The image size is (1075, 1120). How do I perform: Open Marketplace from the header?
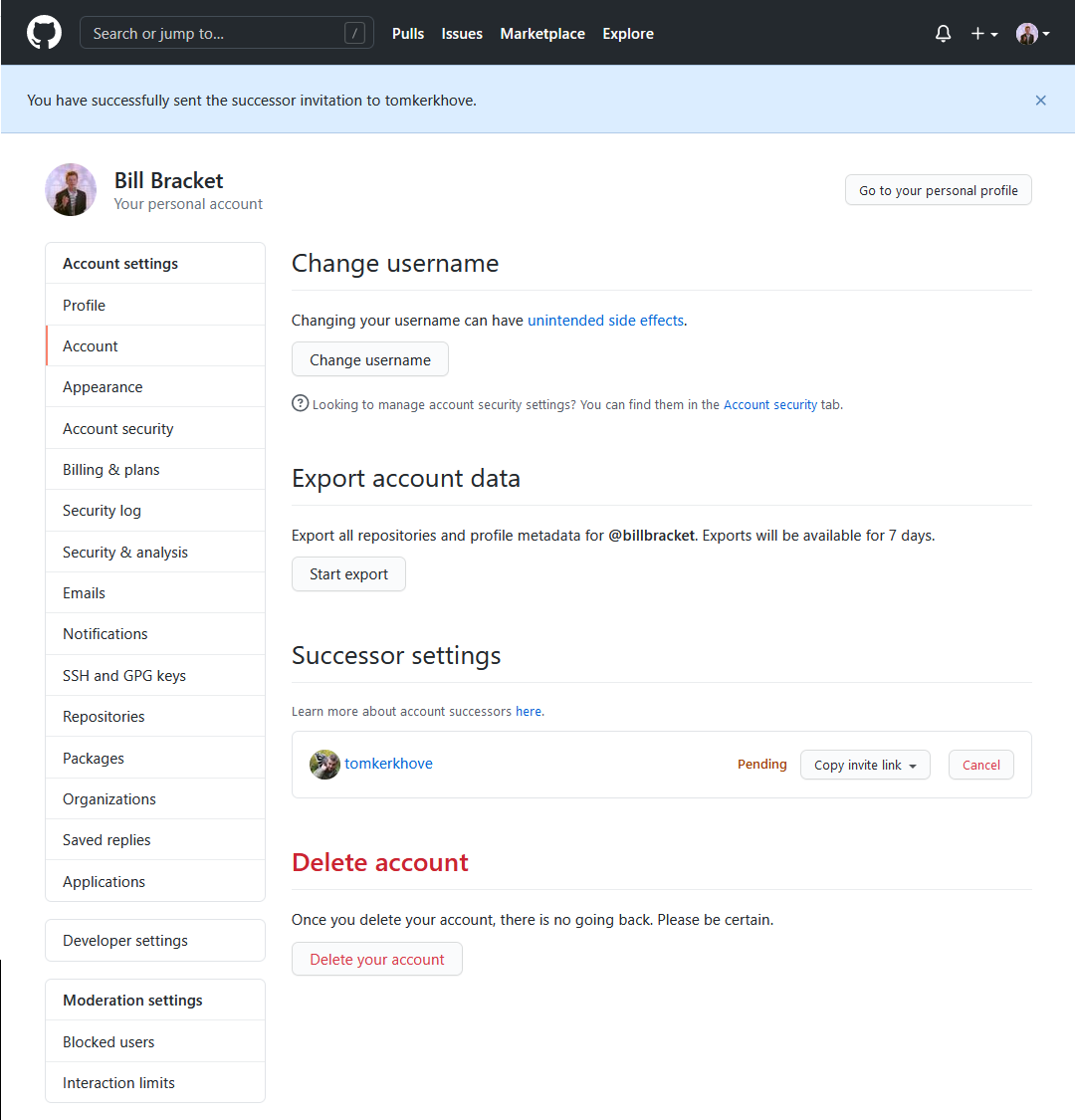[542, 34]
